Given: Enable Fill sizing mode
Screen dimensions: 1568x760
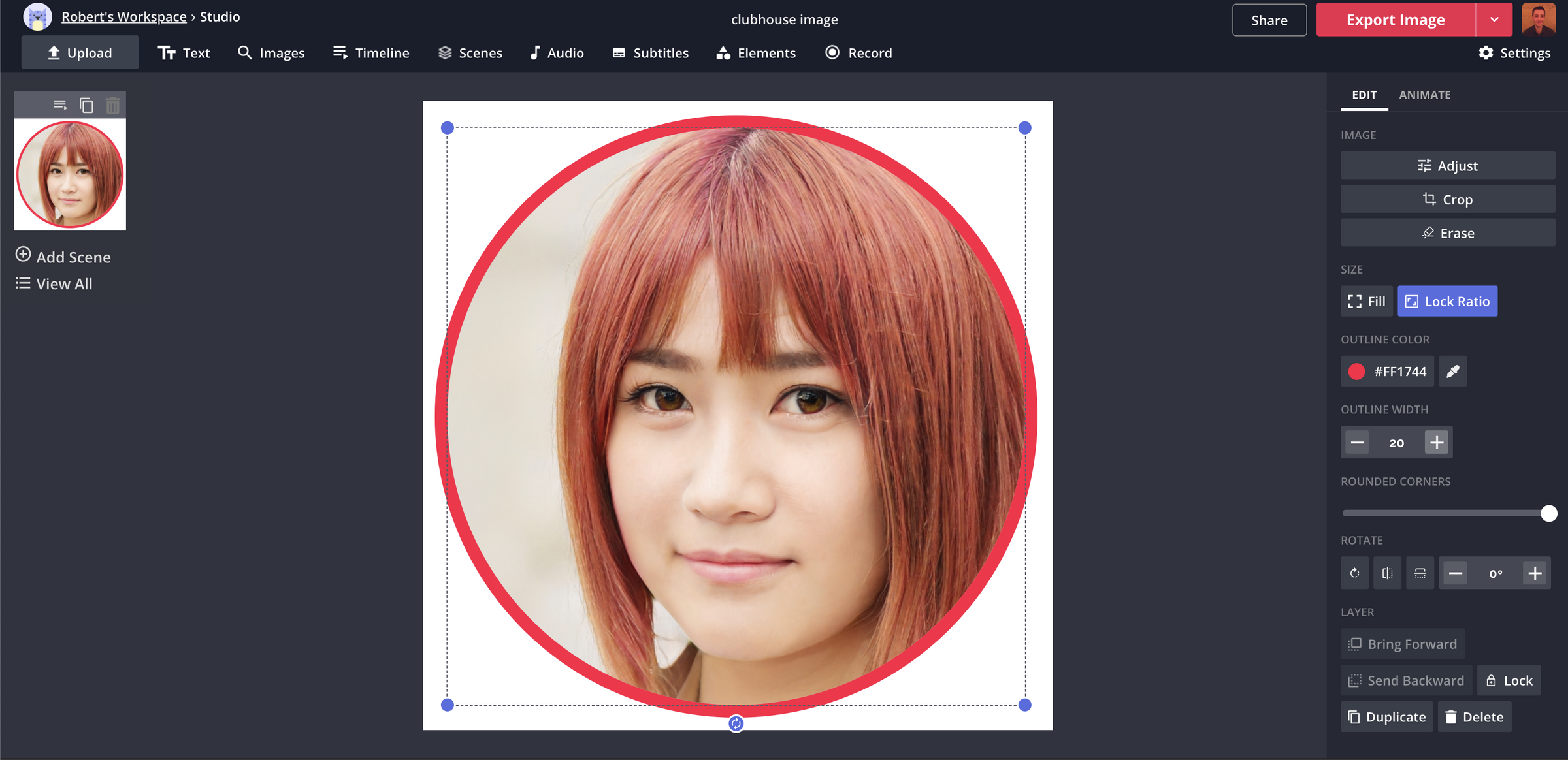Looking at the screenshot, I should [1366, 301].
